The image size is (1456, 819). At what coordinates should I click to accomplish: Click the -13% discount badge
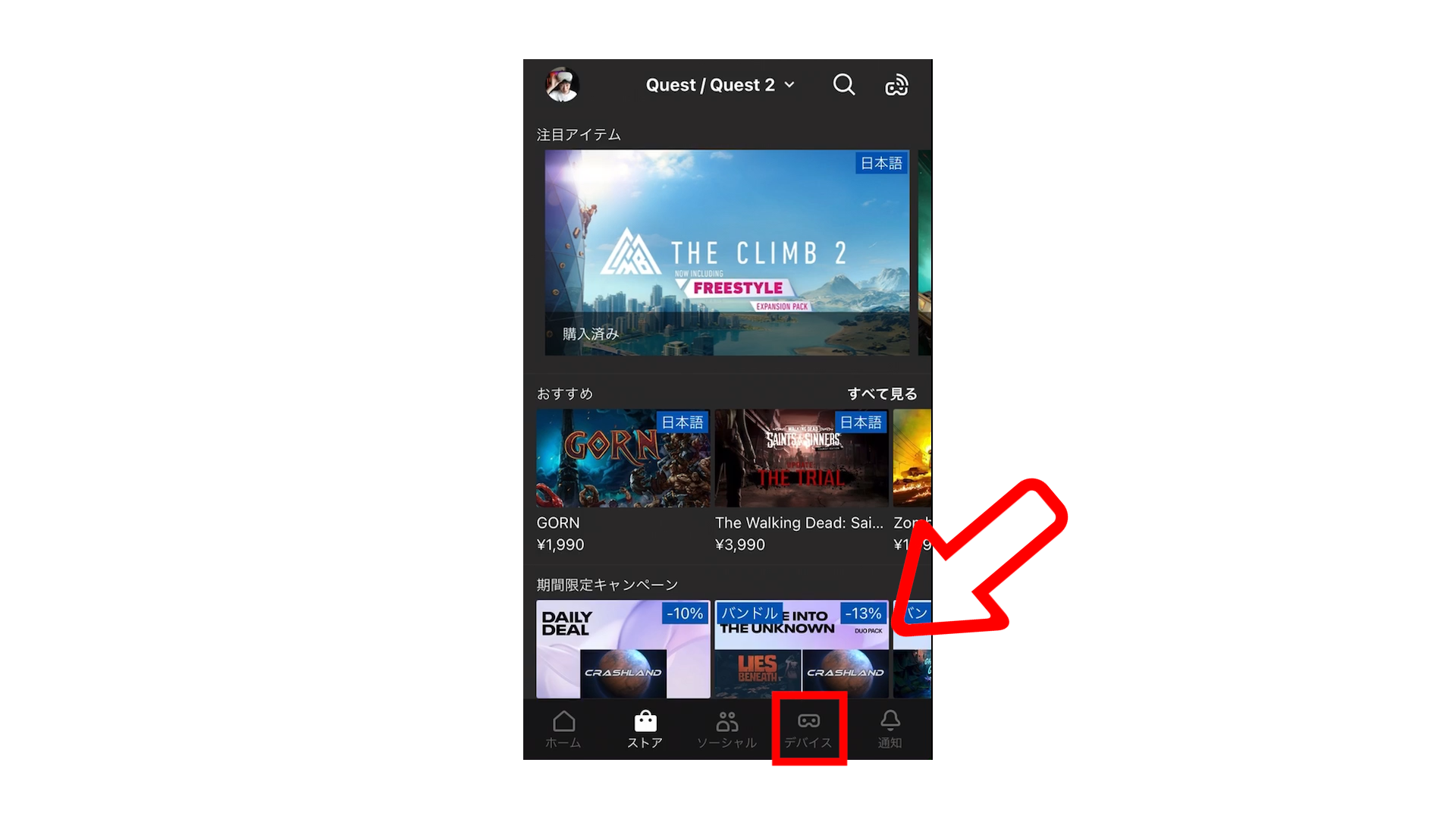[863, 613]
